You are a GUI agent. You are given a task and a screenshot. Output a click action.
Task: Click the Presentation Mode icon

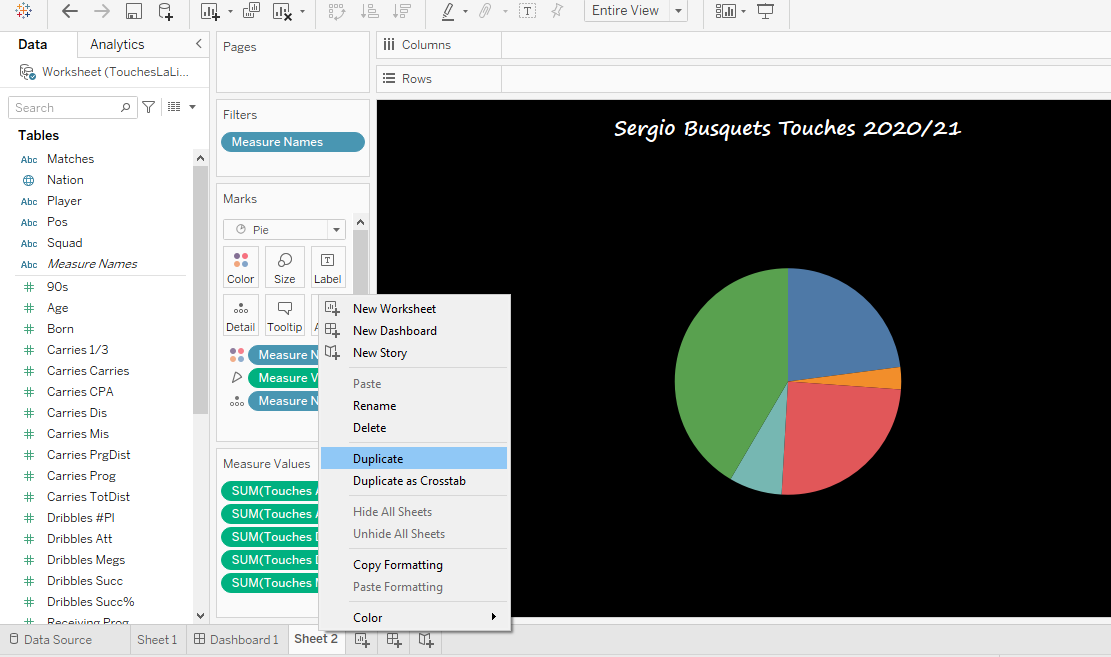coord(765,11)
